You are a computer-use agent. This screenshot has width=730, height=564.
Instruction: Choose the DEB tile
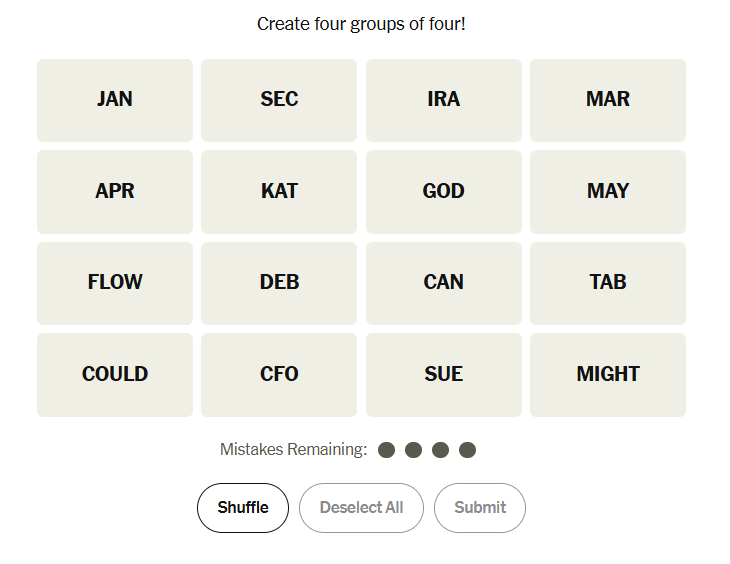[x=279, y=282]
